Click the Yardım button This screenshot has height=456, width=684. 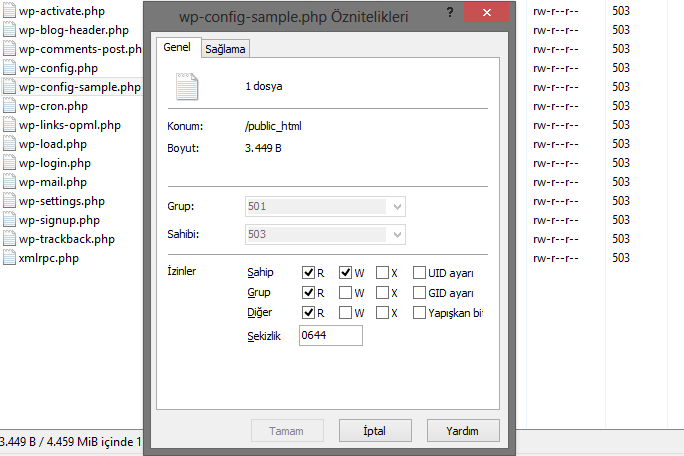[x=463, y=431]
